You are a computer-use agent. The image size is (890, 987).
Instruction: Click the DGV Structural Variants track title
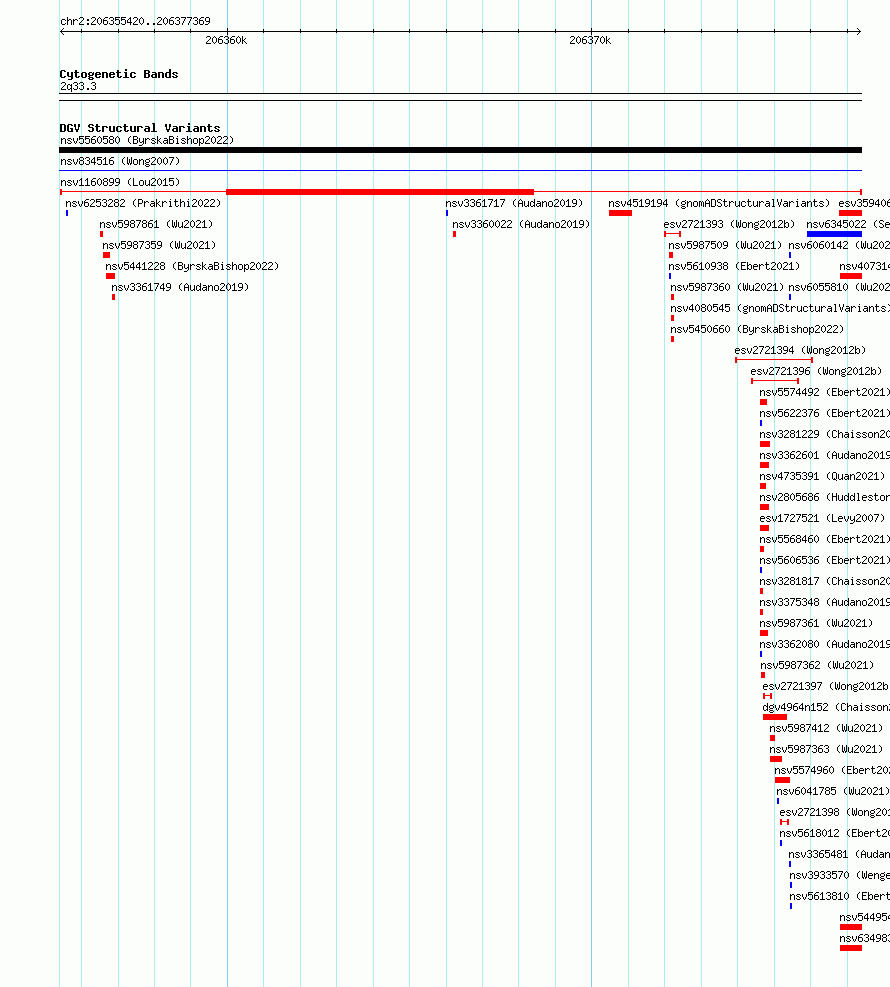pos(140,128)
